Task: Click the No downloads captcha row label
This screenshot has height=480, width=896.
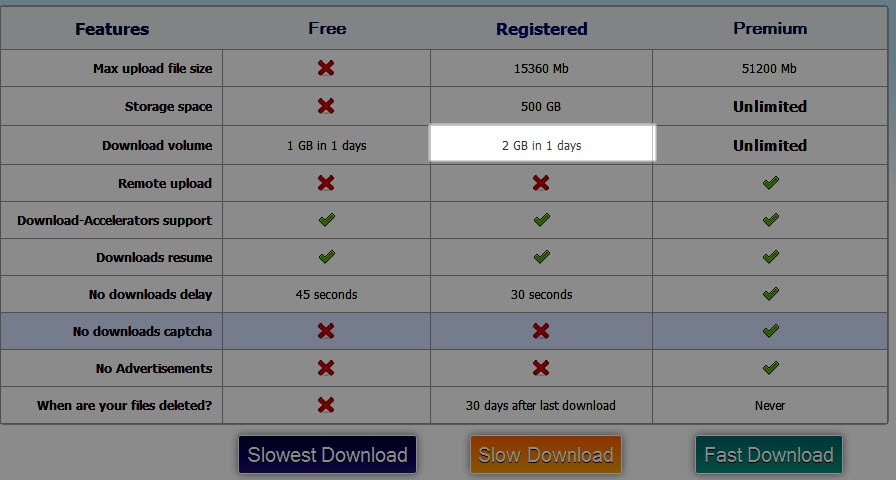Action: pos(142,331)
